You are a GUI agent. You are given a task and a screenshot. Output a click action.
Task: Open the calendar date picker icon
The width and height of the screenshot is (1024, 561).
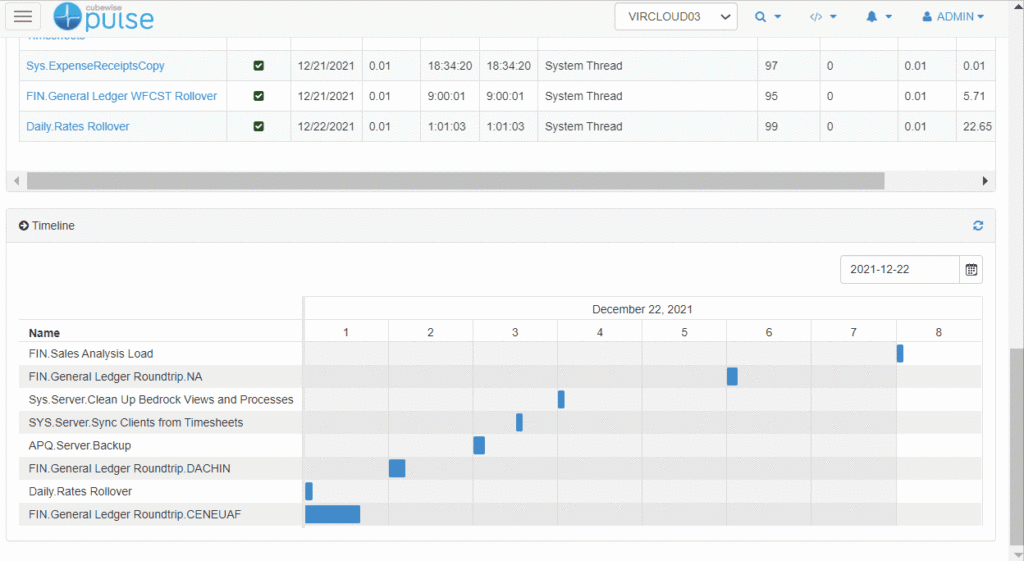coord(971,269)
